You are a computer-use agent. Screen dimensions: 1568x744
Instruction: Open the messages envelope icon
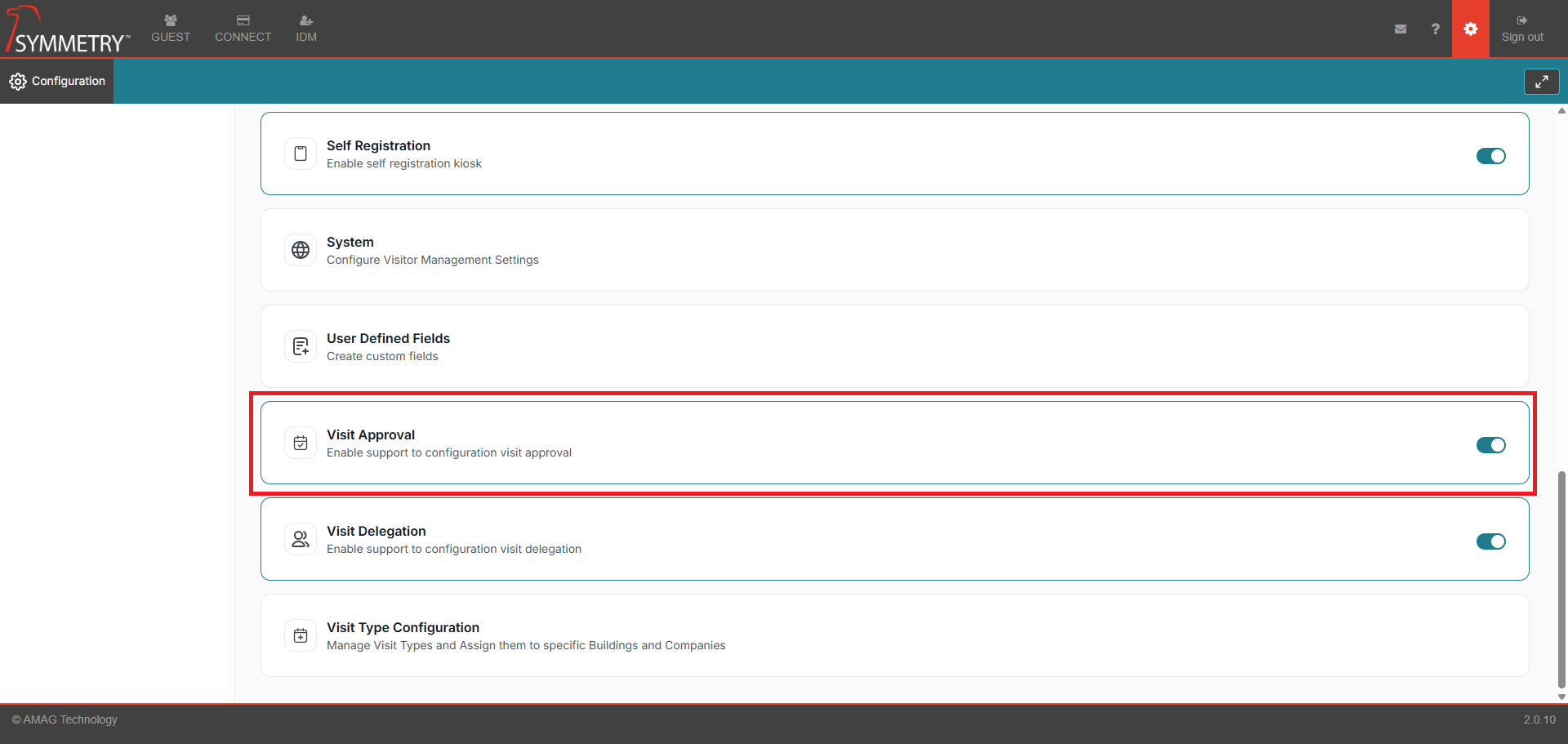click(x=1401, y=29)
